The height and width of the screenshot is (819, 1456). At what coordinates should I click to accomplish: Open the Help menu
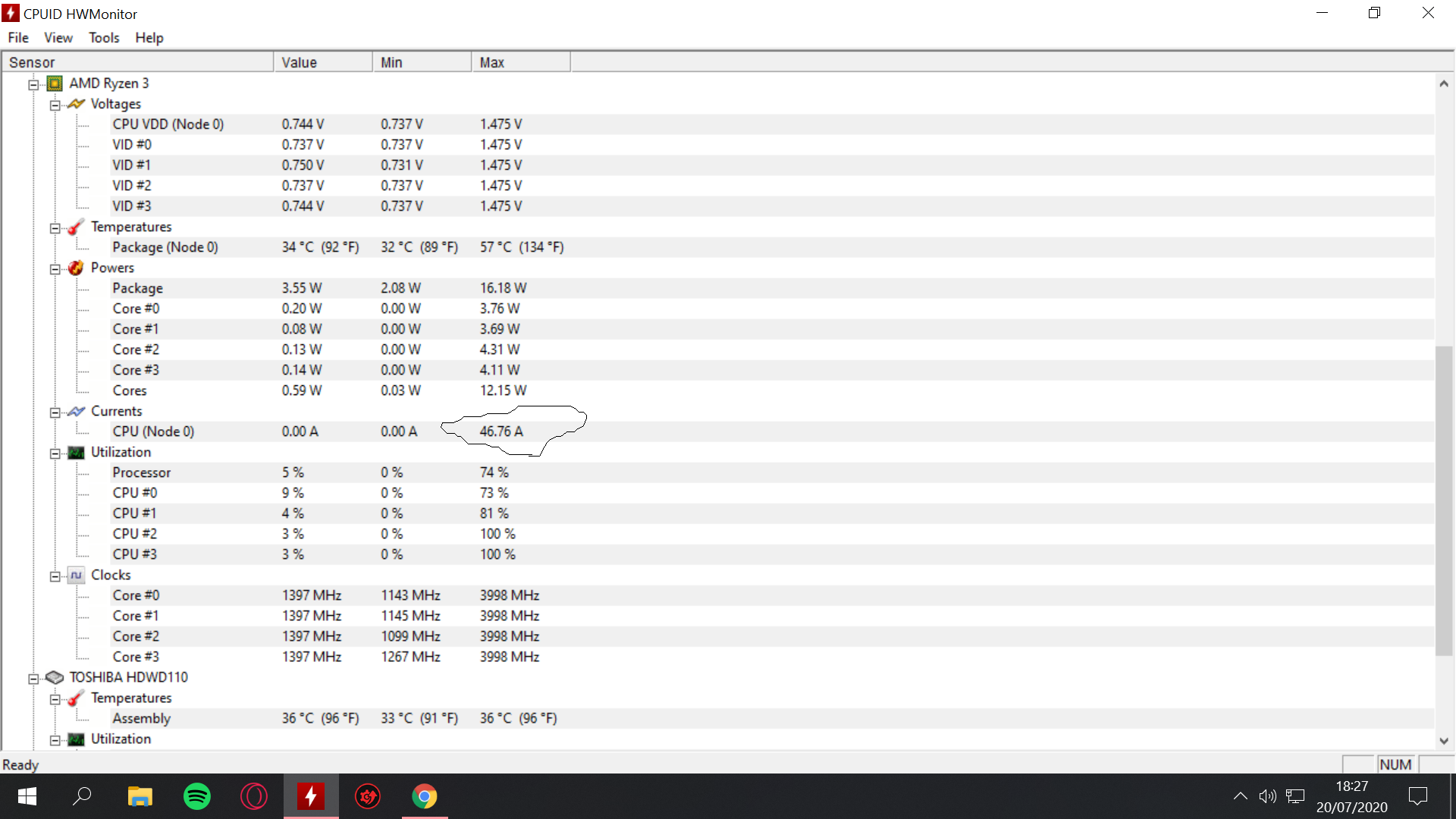149,38
